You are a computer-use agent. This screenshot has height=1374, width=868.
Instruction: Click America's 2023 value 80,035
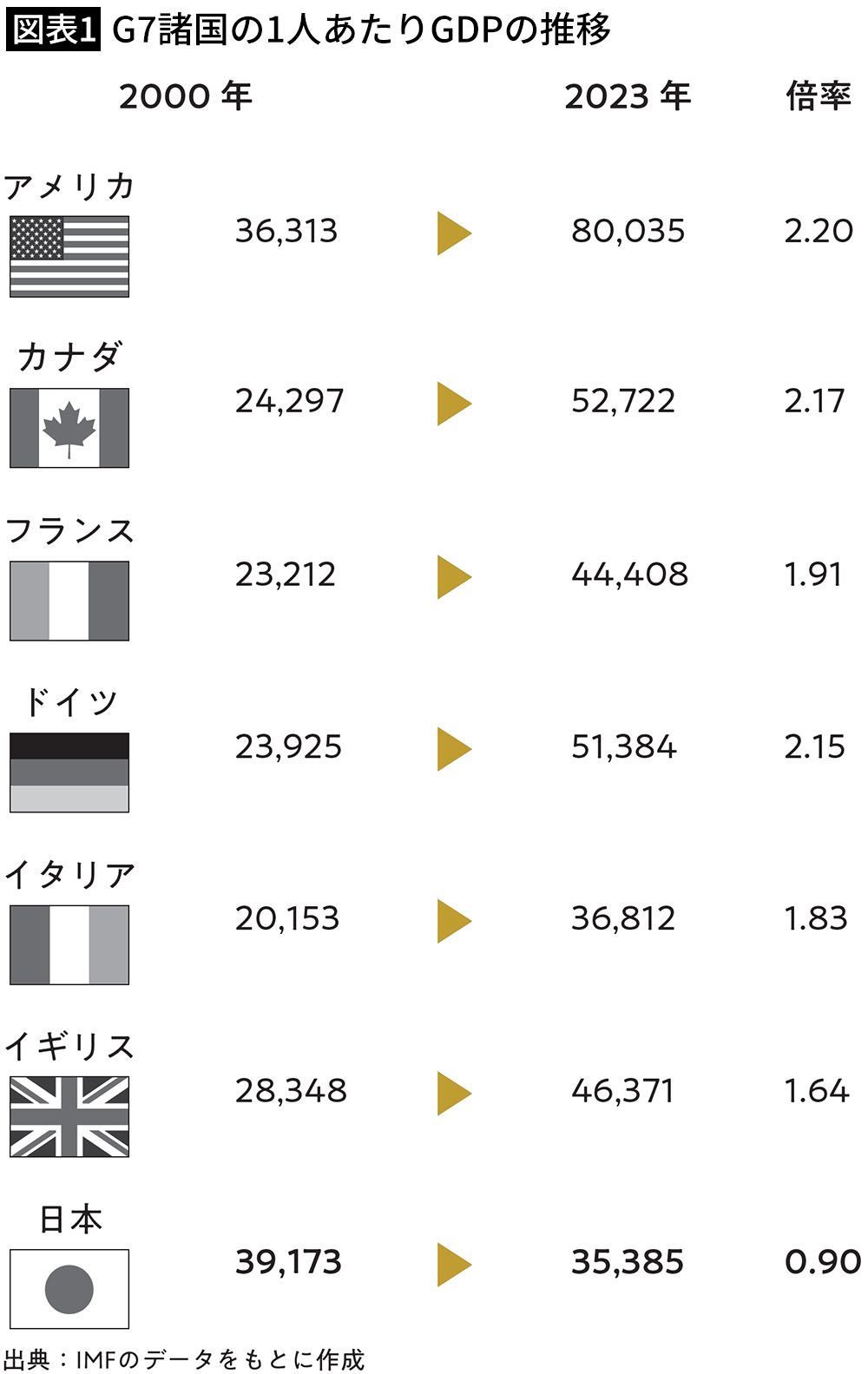(628, 231)
